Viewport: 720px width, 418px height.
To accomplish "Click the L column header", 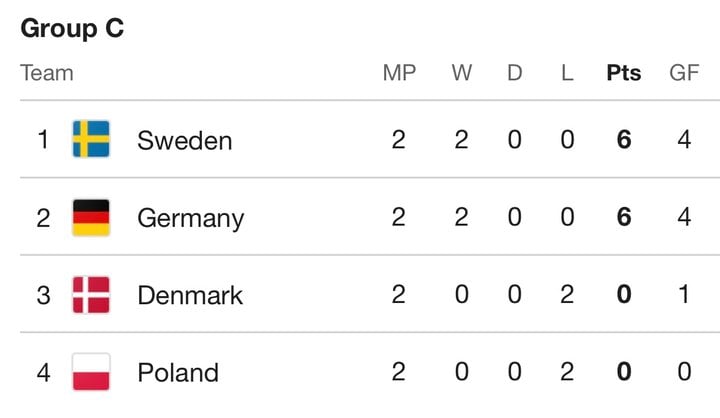I will coord(567,73).
